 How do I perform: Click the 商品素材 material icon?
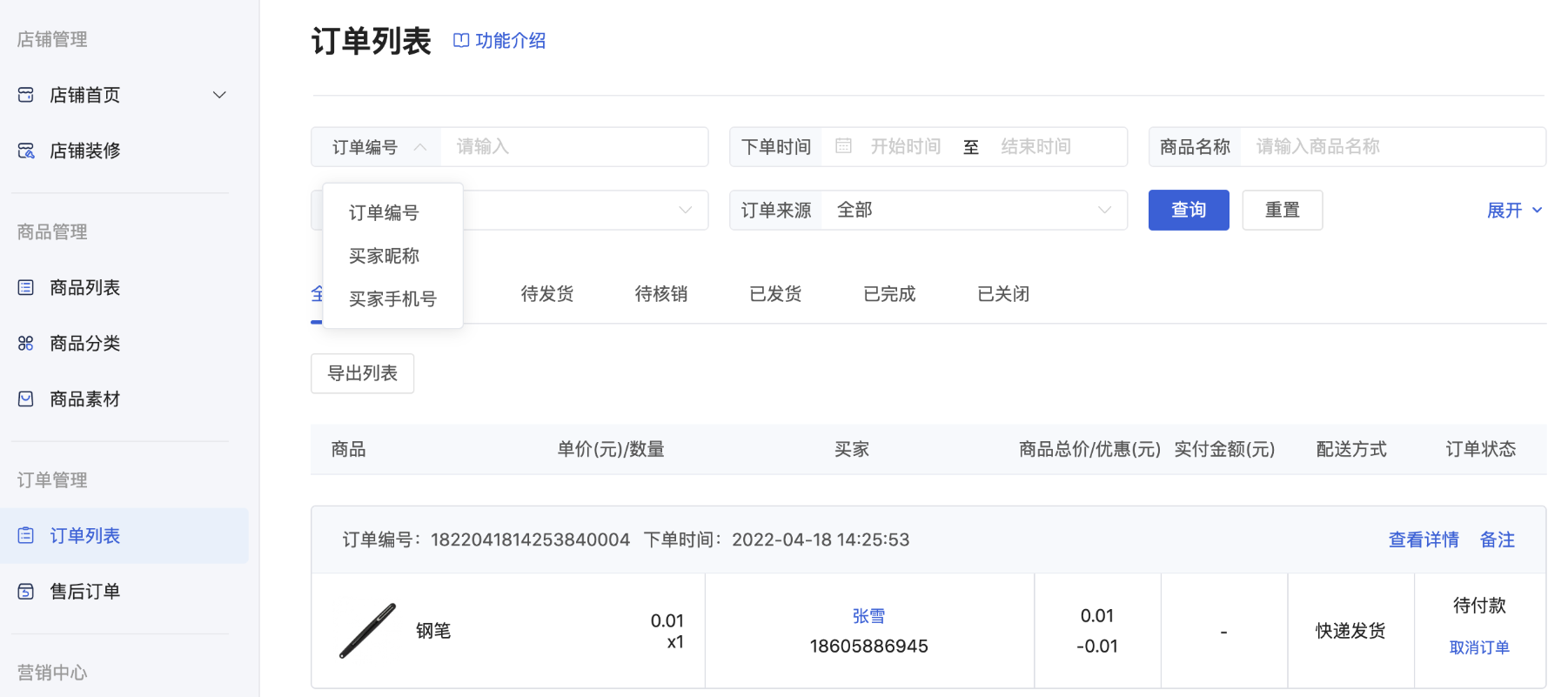click(26, 399)
